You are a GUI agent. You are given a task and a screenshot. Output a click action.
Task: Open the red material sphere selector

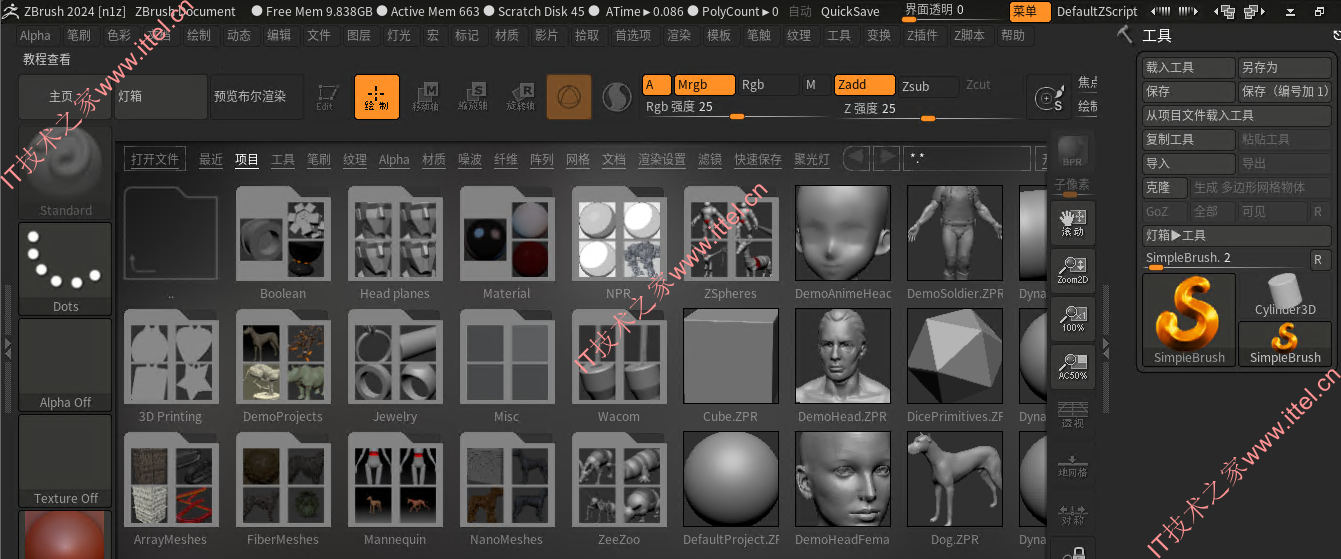pos(65,535)
